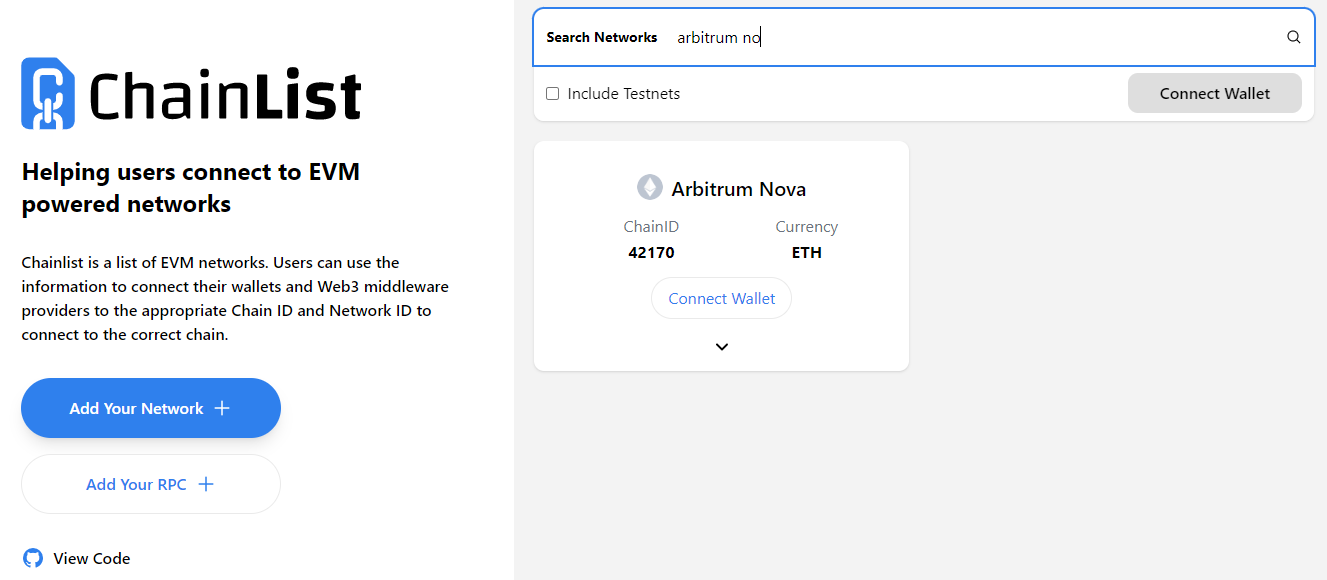The height and width of the screenshot is (580, 1327).
Task: Expand the Arbitrum Nova card details chevron
Action: point(722,347)
